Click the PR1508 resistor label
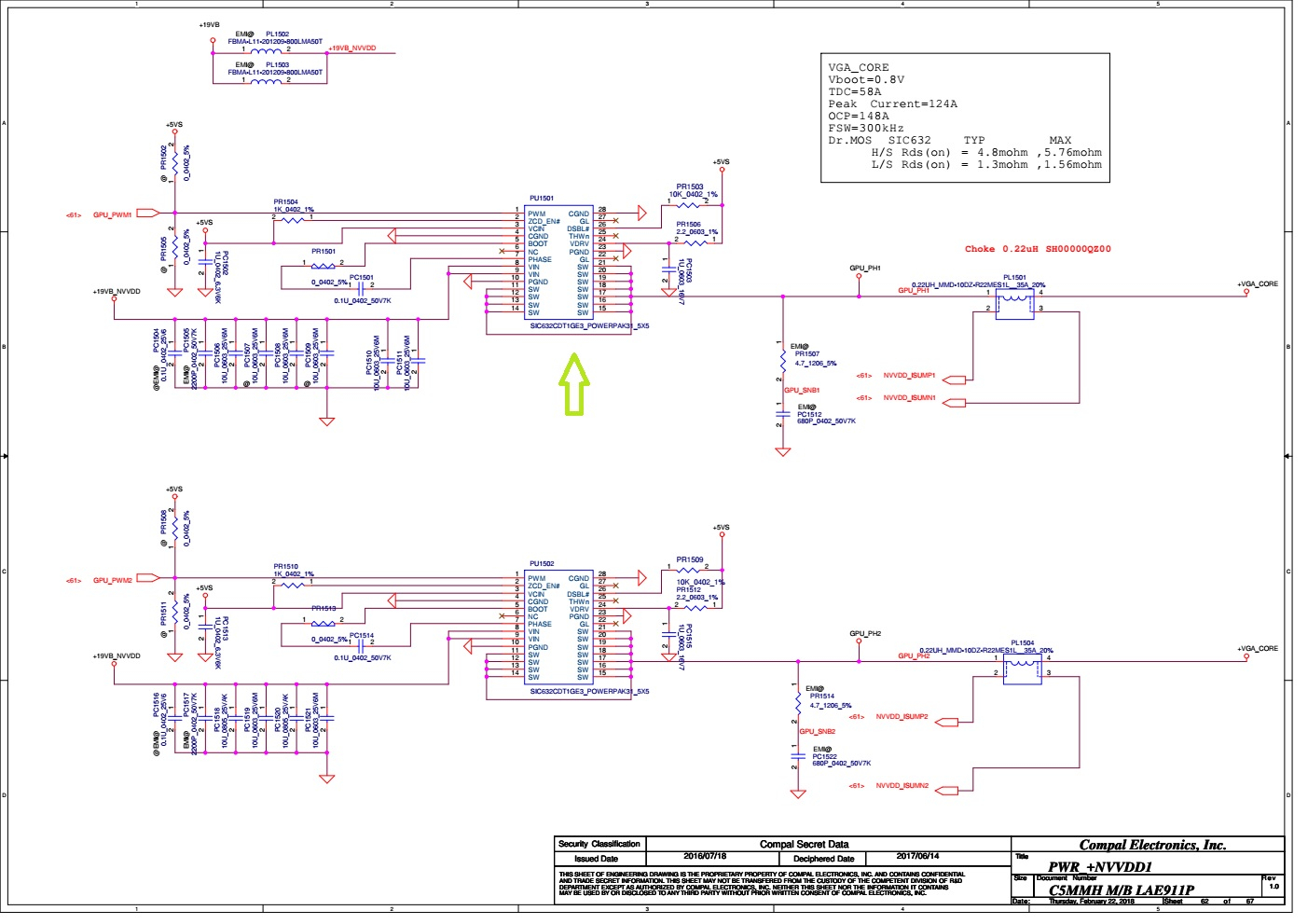This screenshot has width=1308, height=924. tap(163, 522)
